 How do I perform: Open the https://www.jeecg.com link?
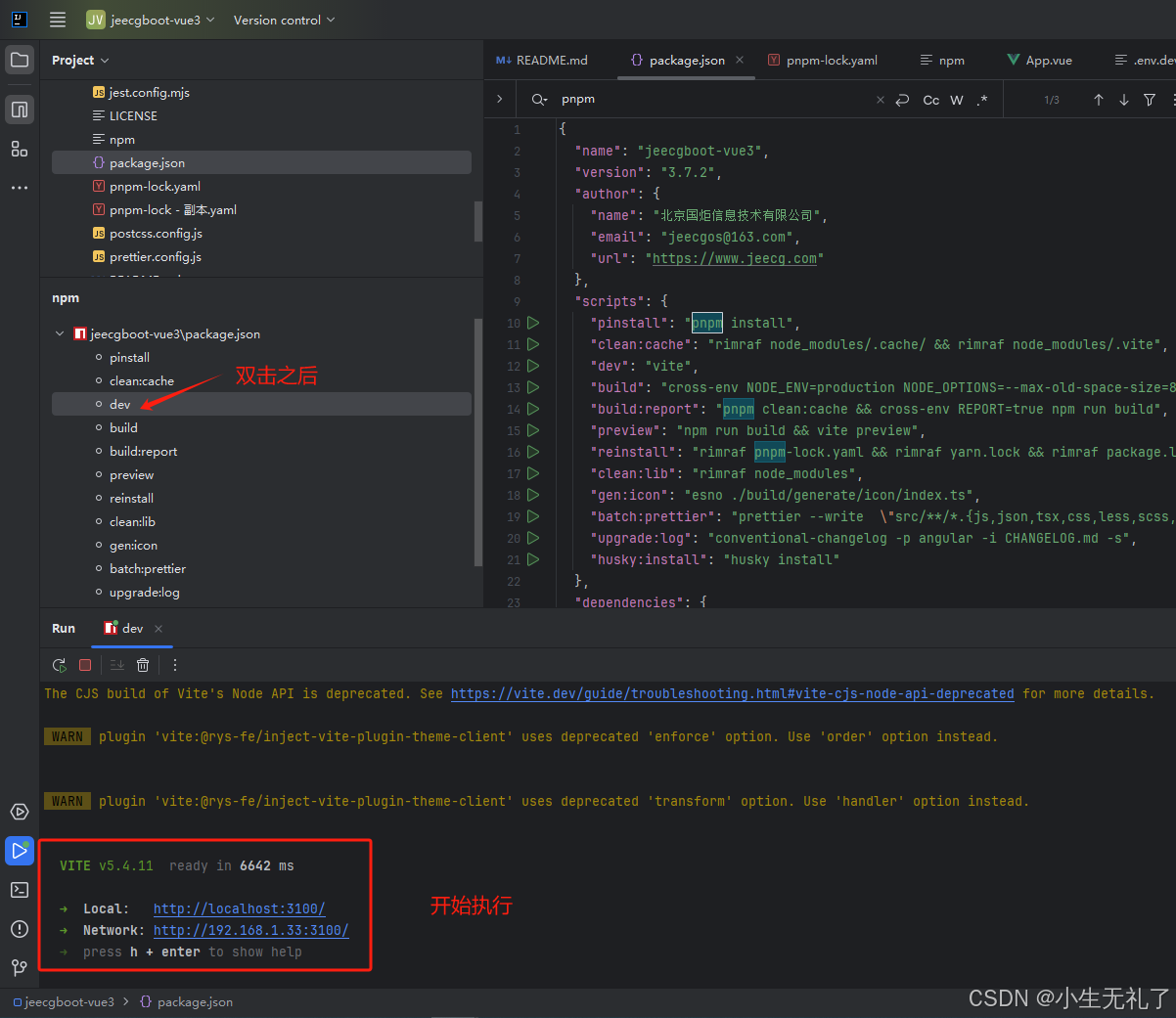click(x=735, y=259)
